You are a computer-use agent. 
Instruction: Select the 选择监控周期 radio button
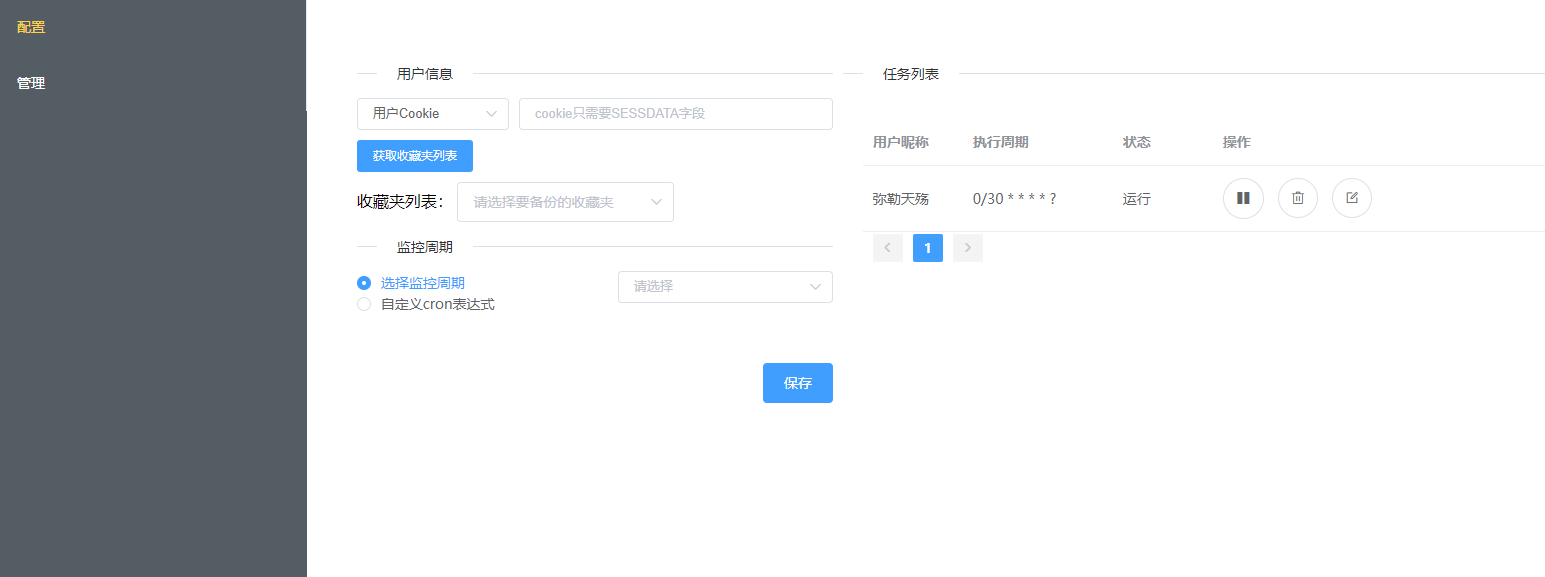[x=364, y=283]
